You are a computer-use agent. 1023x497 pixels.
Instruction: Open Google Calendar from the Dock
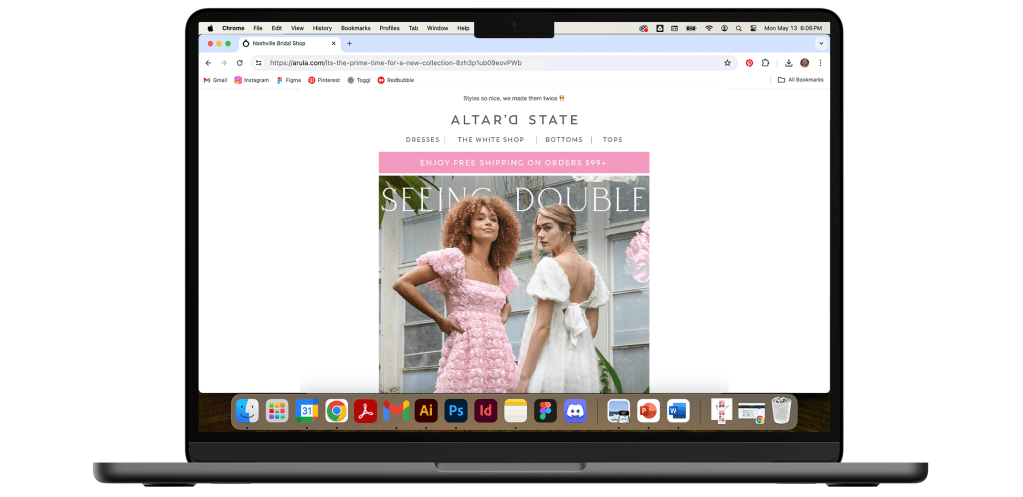click(307, 411)
